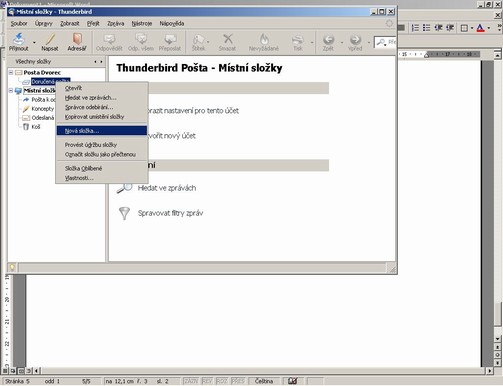503x386 pixels.
Task: Click the Thunderbird search magnifier field
Action: coord(385,42)
